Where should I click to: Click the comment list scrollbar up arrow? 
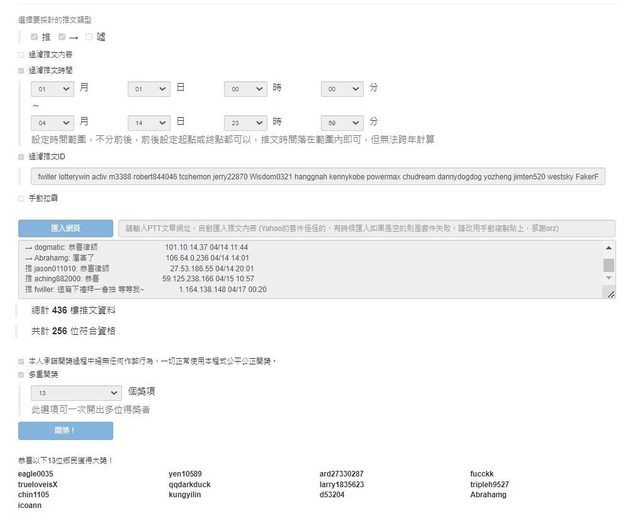[609, 247]
